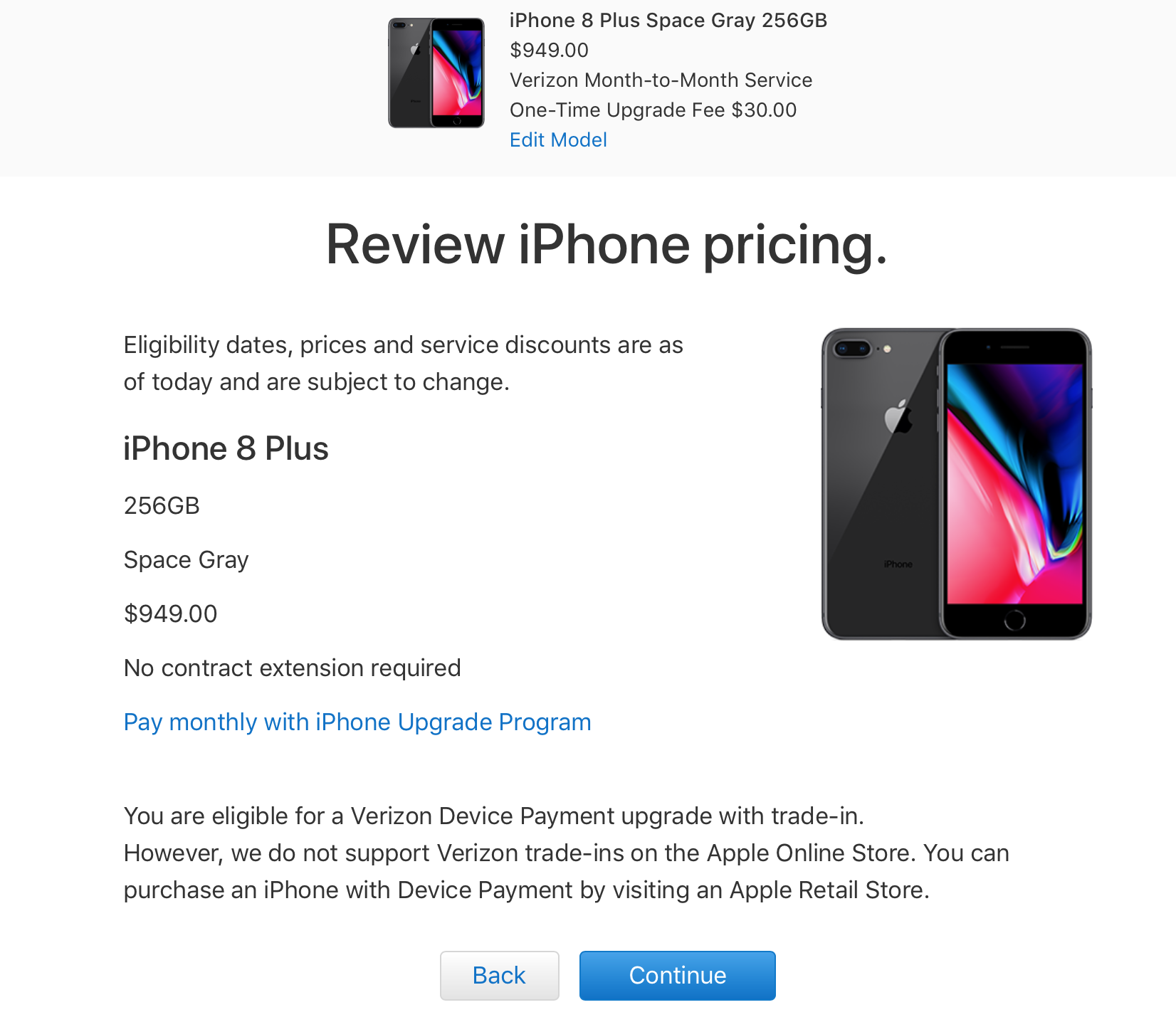This screenshot has width=1176, height=1022.
Task: Click the No contract extension required text
Action: 293,668
